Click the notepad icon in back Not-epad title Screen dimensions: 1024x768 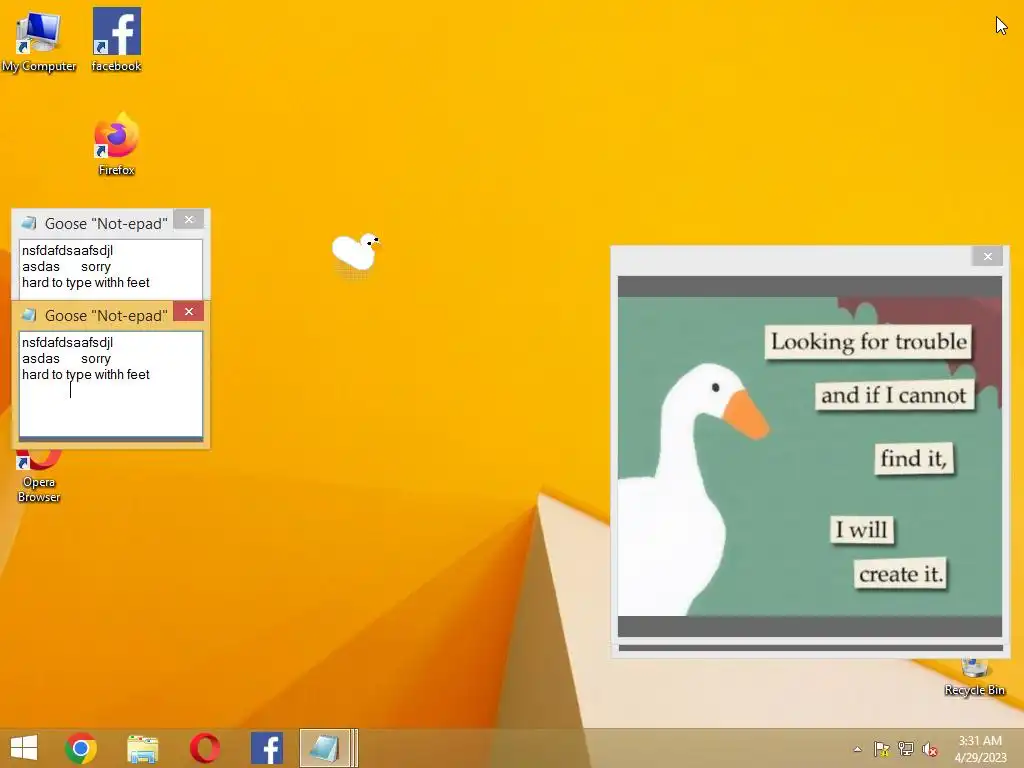pos(29,223)
